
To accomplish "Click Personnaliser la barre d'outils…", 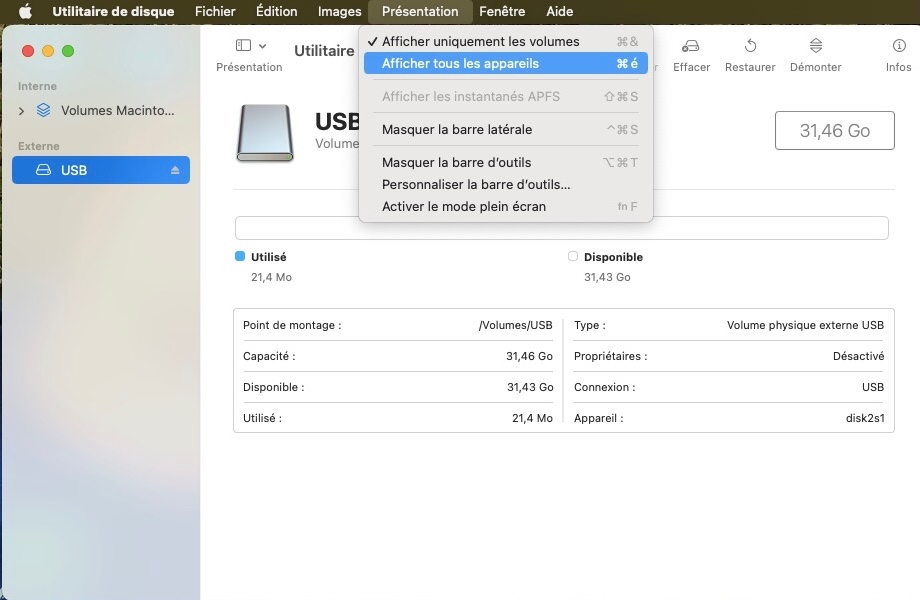I will [x=476, y=185].
